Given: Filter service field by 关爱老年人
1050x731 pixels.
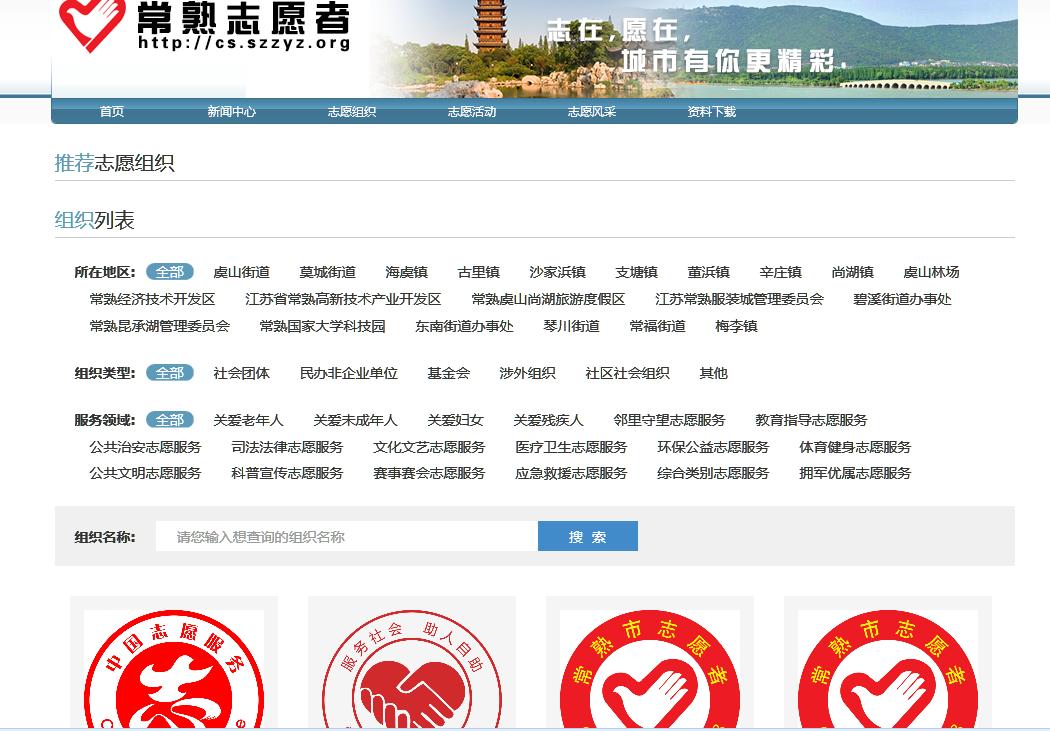Looking at the screenshot, I should pos(248,420).
